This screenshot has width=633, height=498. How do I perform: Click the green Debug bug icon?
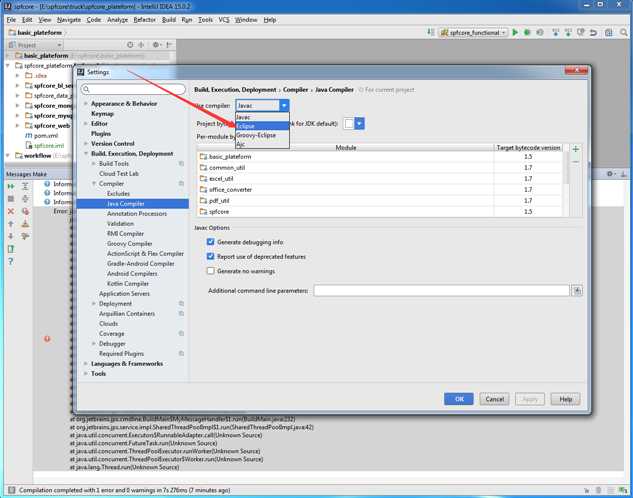[x=527, y=32]
